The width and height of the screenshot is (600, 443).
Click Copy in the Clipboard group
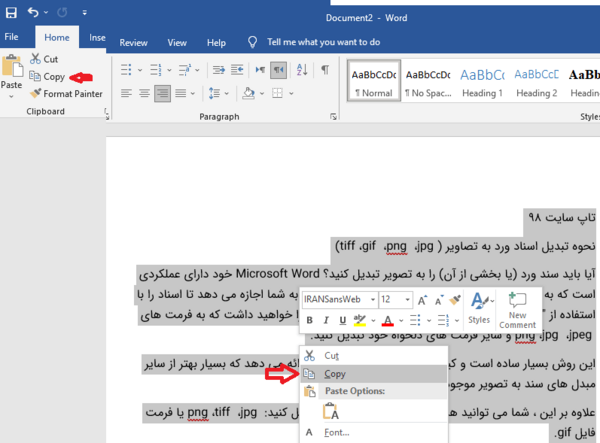point(47,77)
